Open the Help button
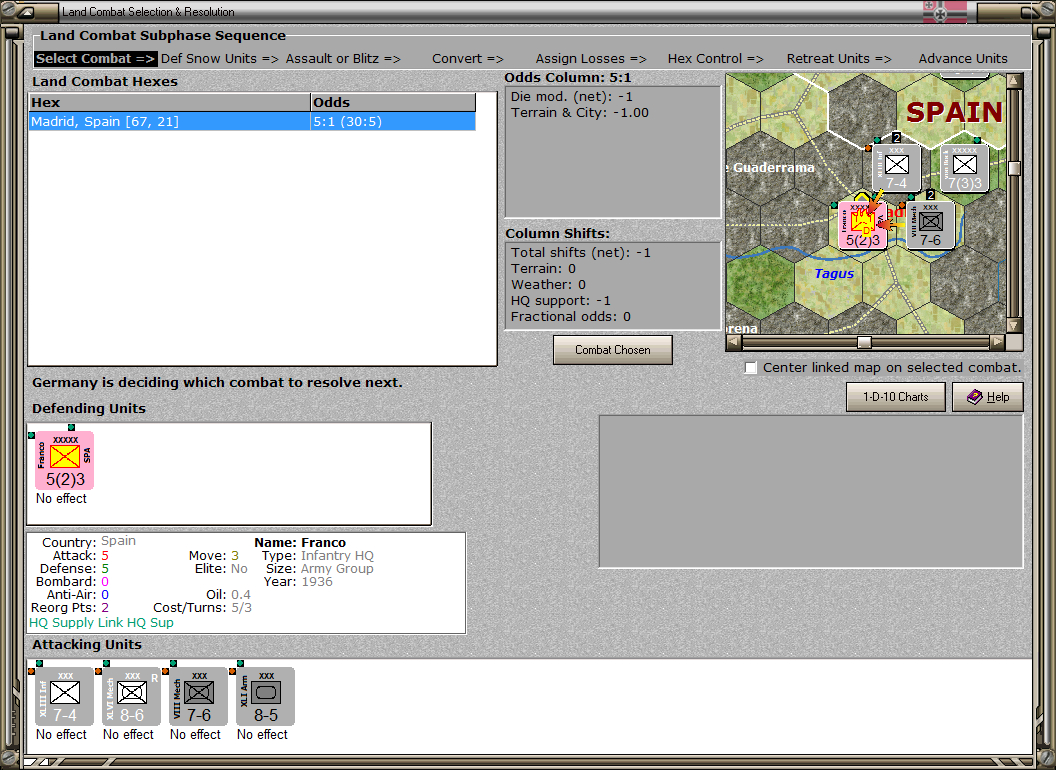The width and height of the screenshot is (1056, 770). point(987,397)
